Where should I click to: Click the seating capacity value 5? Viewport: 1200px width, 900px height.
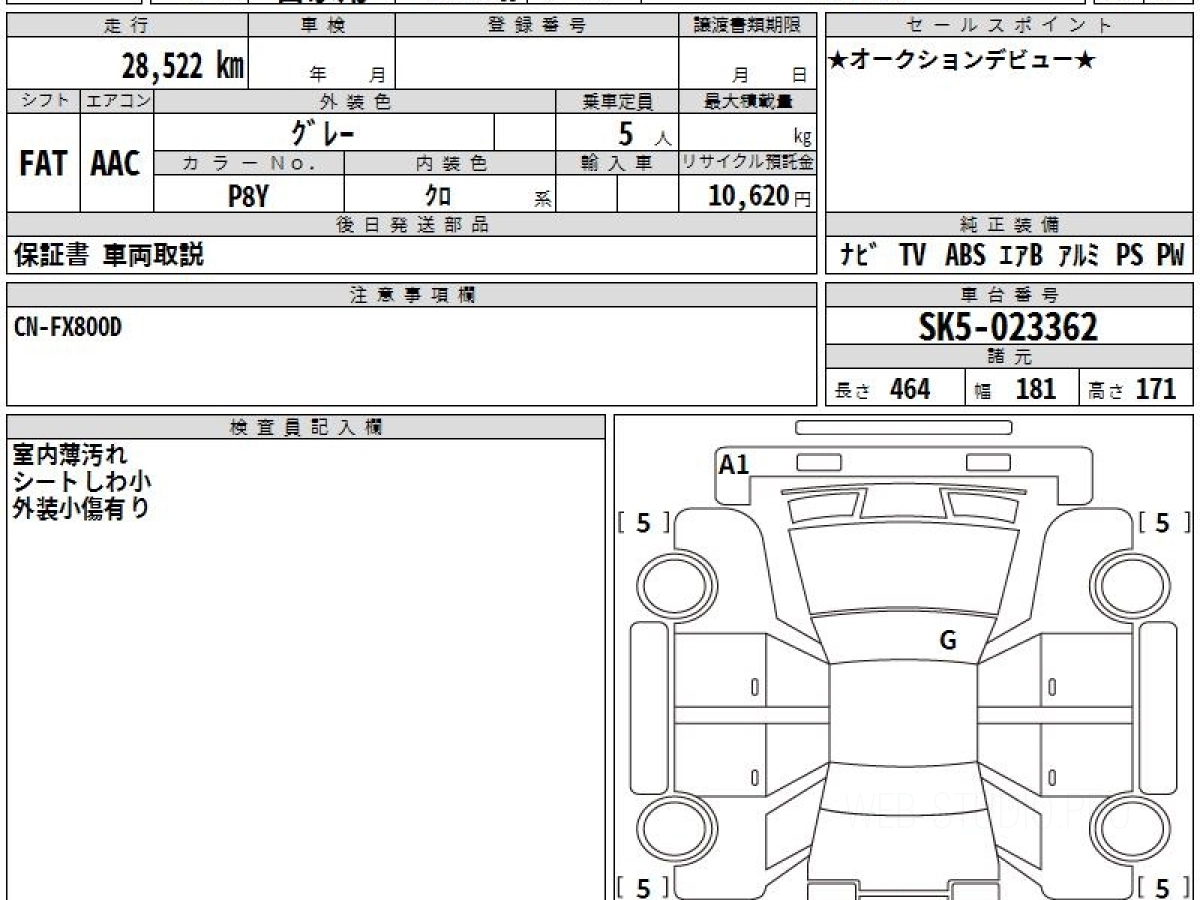click(626, 133)
